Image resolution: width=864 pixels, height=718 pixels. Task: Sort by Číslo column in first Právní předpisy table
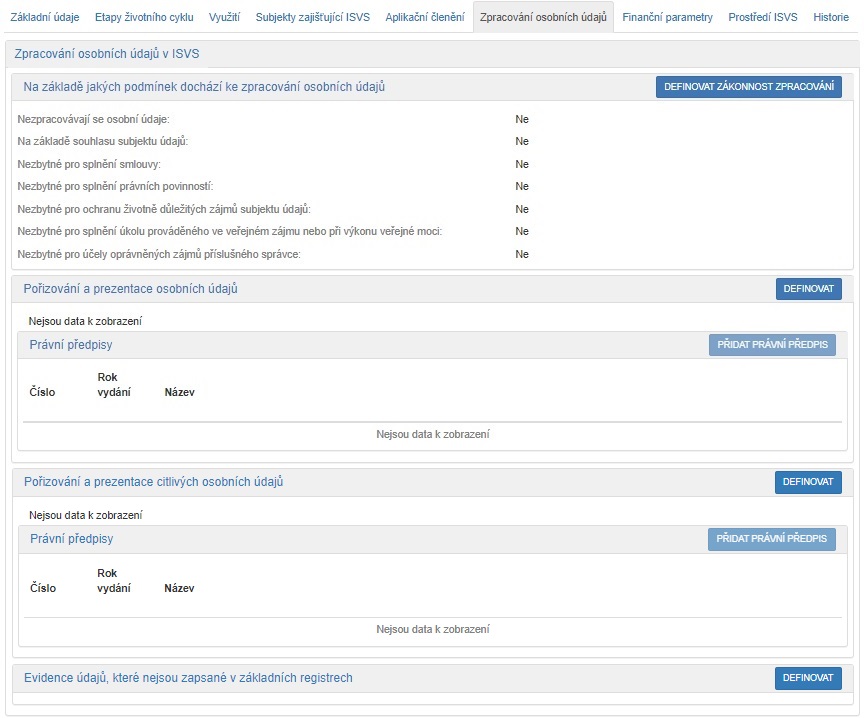pyautogui.click(x=43, y=393)
